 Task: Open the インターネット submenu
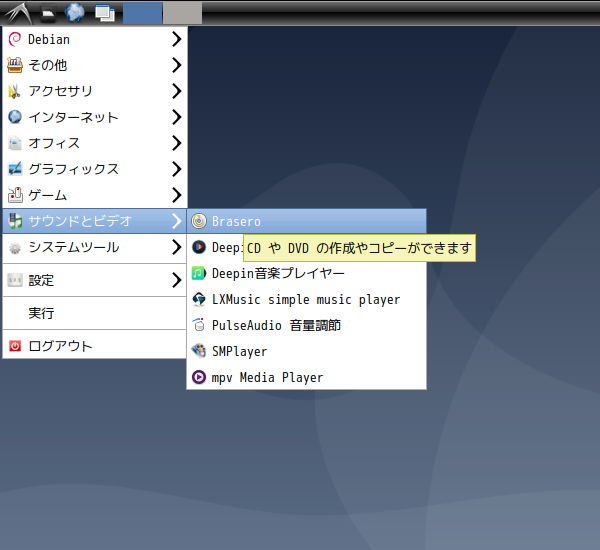coord(95,117)
